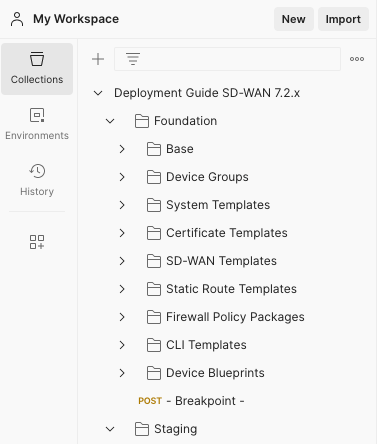The image size is (377, 444).
Task: Open the three-dots options menu
Action: click(357, 59)
